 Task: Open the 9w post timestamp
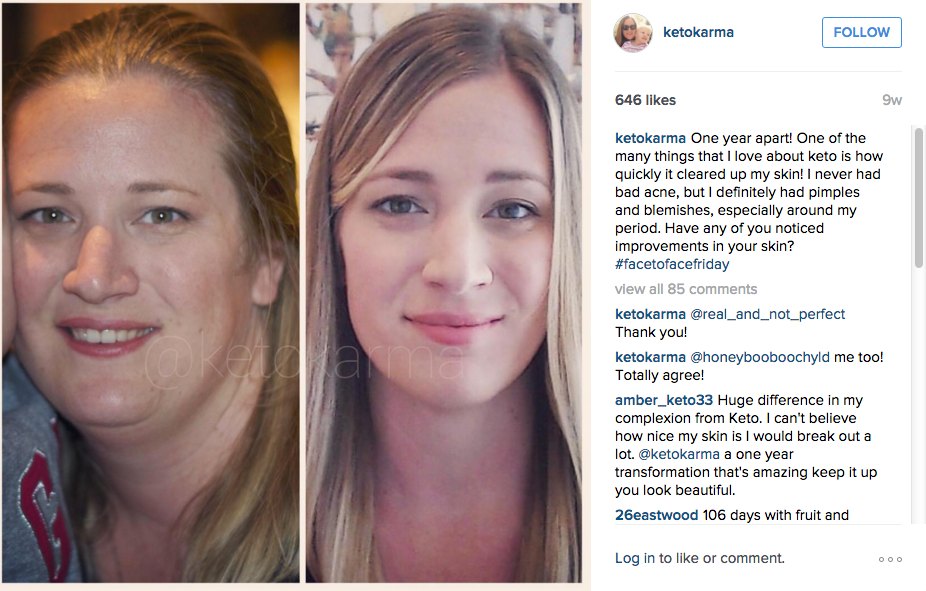[x=892, y=100]
